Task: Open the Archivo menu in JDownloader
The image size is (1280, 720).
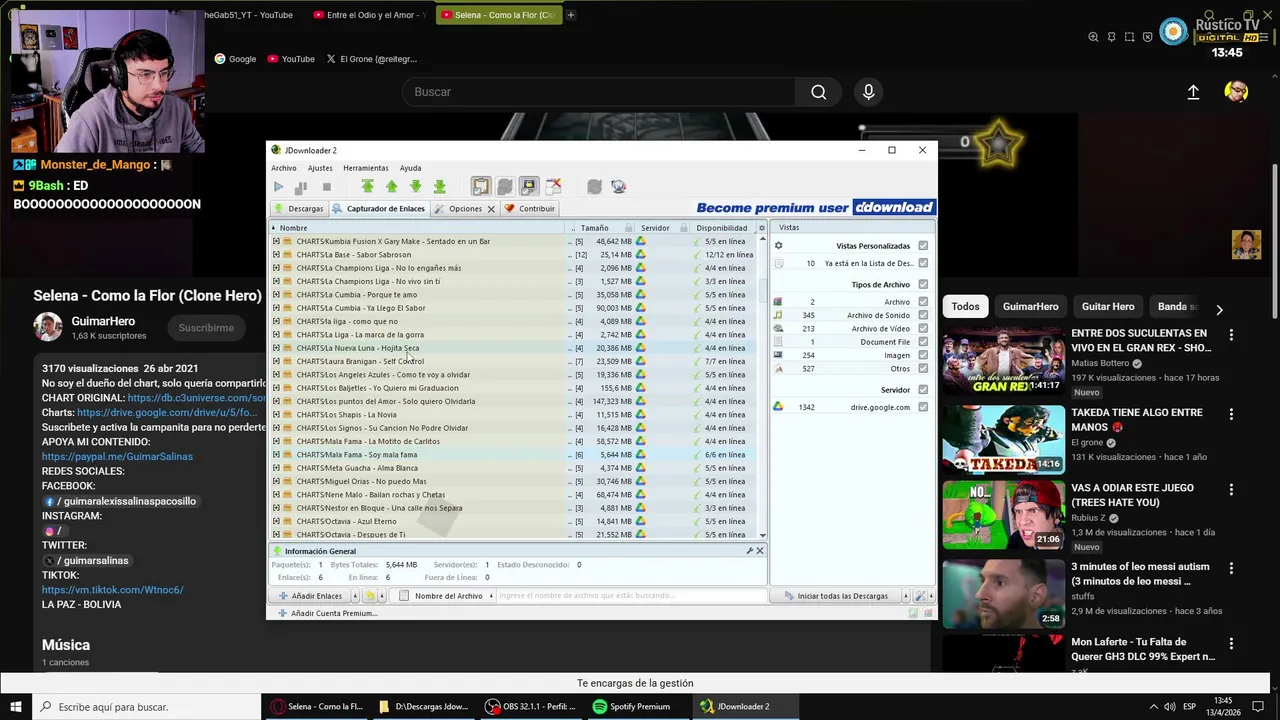Action: (x=284, y=168)
